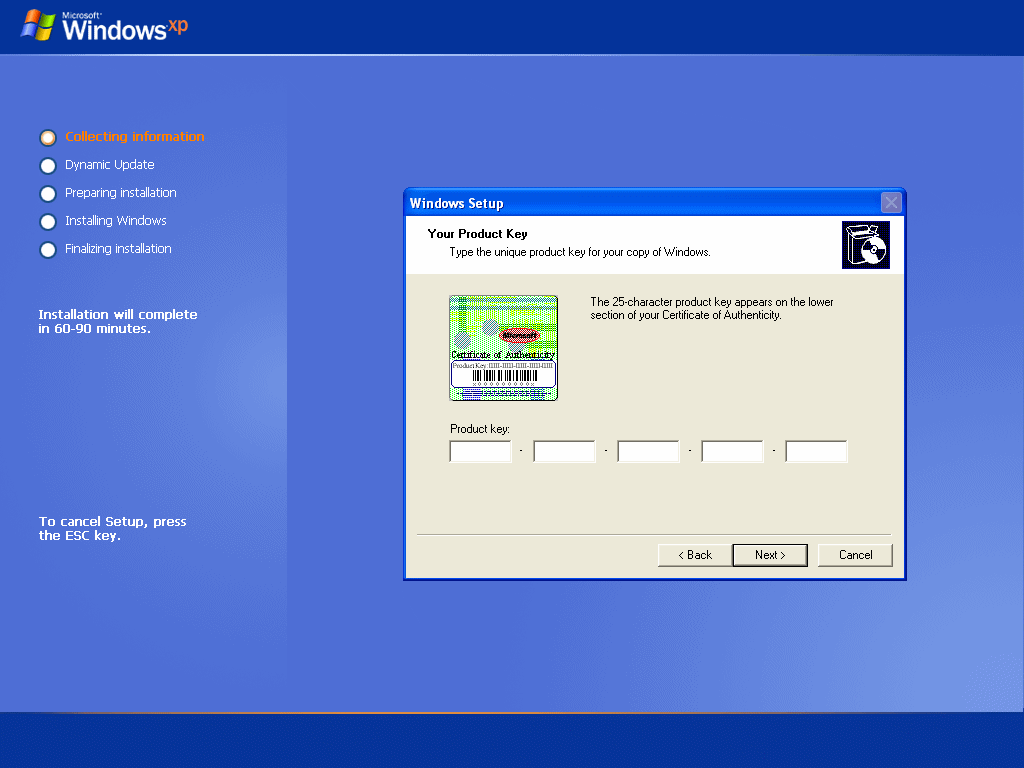Focus the second product key field
Screen dimensions: 1024x768
[x=564, y=451]
